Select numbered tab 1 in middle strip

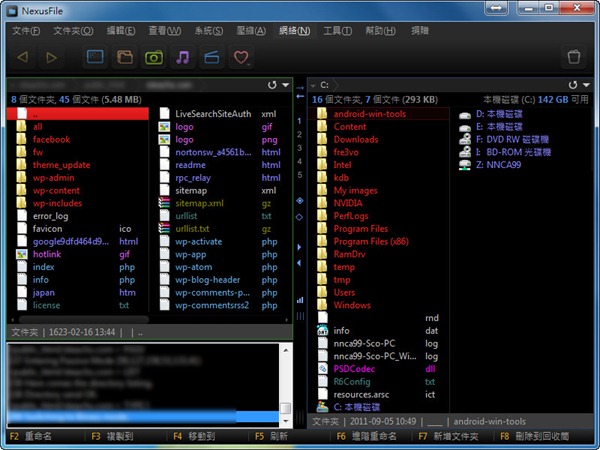pos(300,122)
